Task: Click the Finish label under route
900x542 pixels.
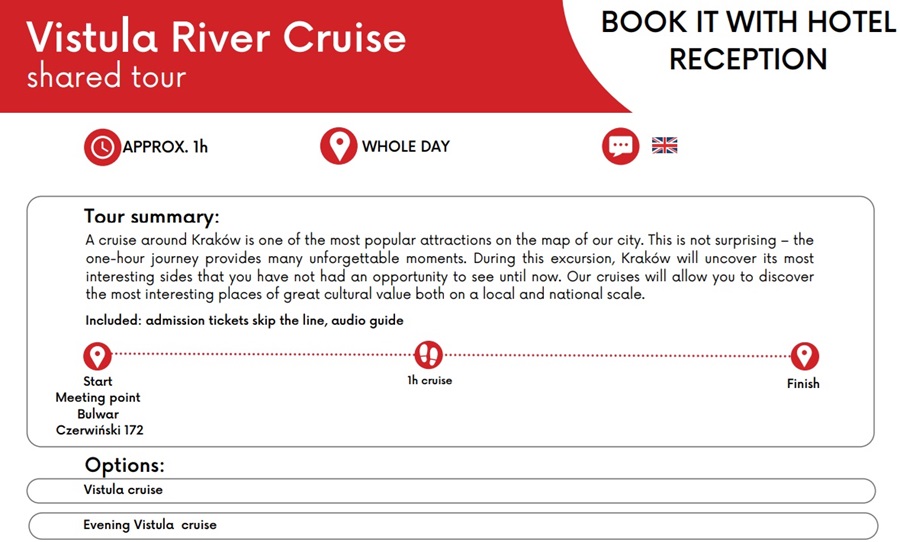Action: point(803,383)
